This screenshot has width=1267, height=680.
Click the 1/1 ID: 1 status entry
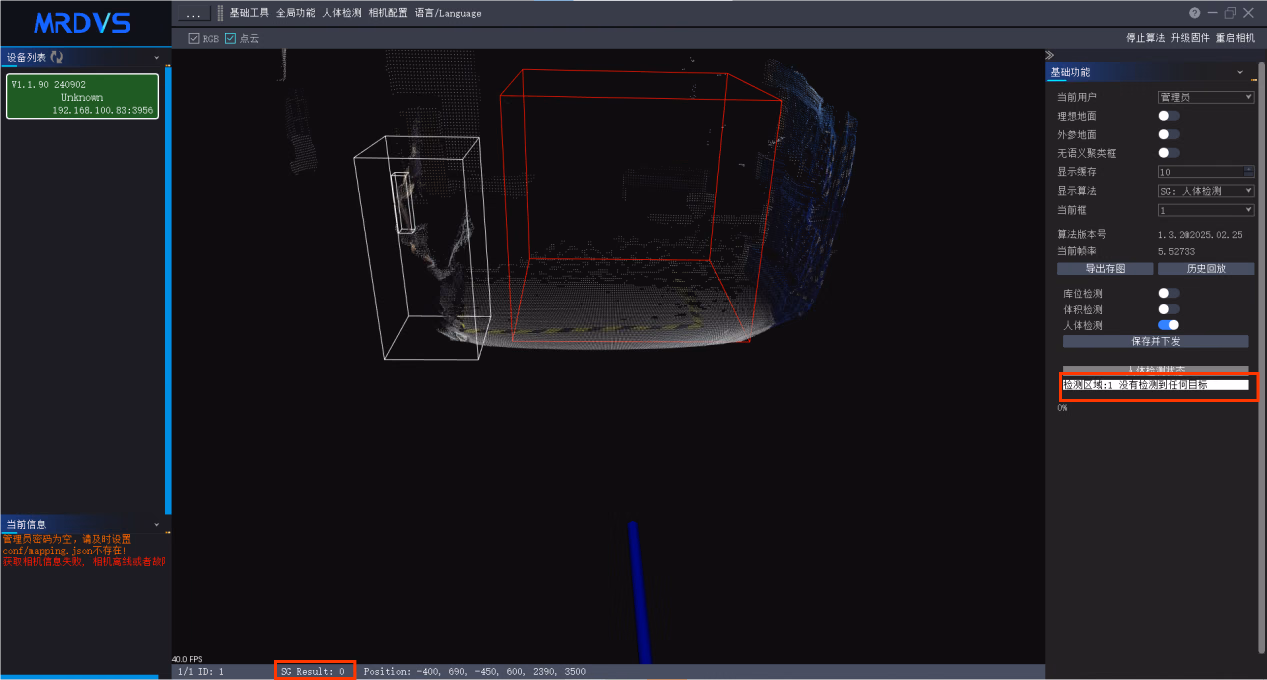click(200, 672)
